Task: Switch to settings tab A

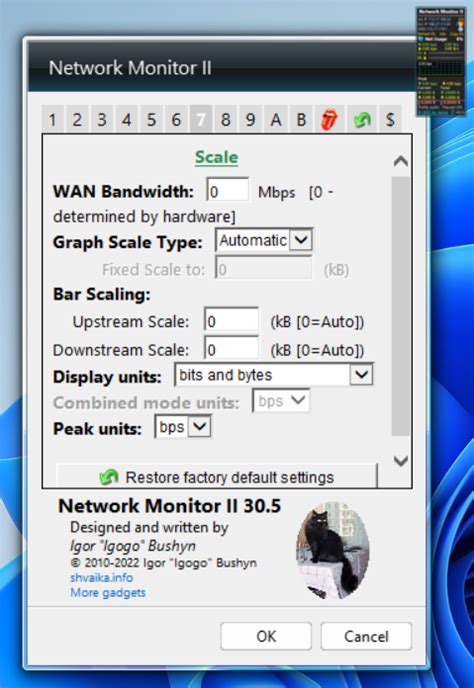Action: click(x=276, y=119)
